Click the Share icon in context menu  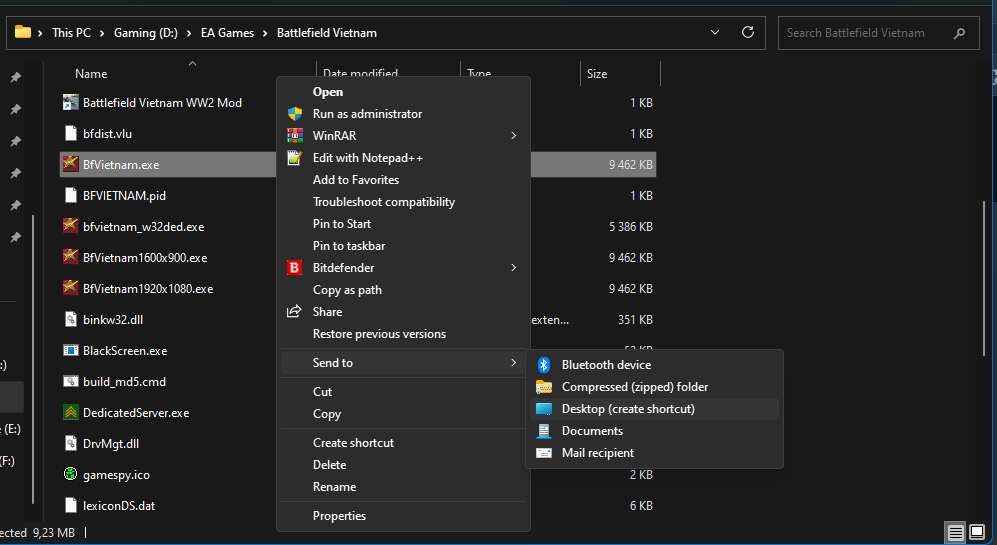[294, 312]
